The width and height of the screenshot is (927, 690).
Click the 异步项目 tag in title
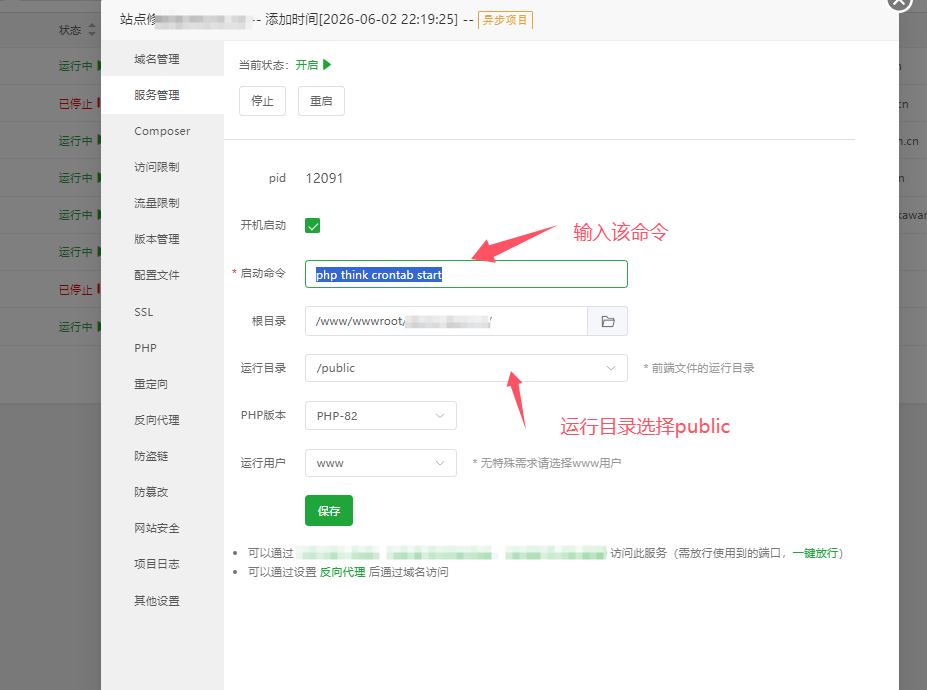[505, 20]
